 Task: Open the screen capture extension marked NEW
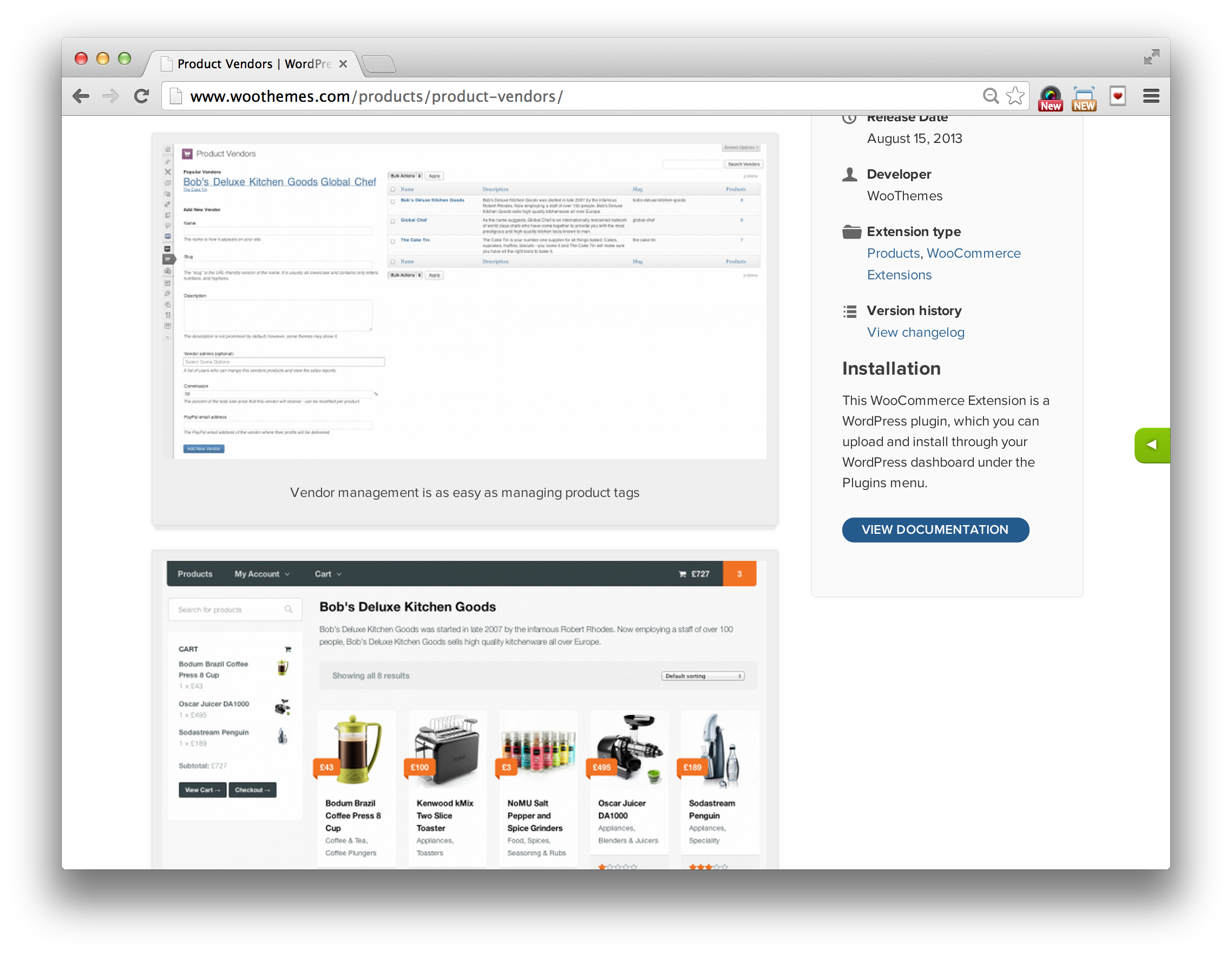point(1084,98)
